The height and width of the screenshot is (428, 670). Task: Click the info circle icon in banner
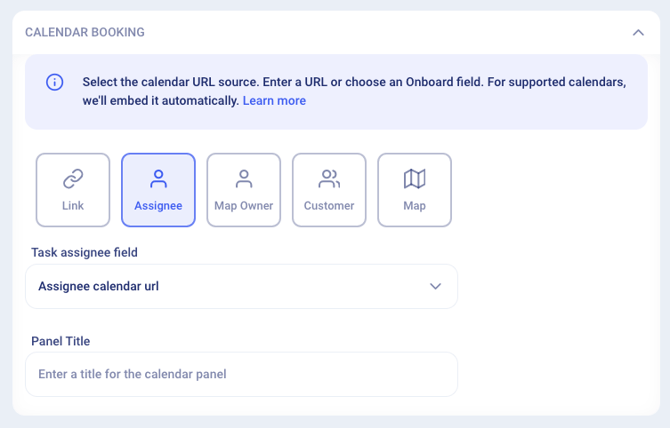[55, 82]
